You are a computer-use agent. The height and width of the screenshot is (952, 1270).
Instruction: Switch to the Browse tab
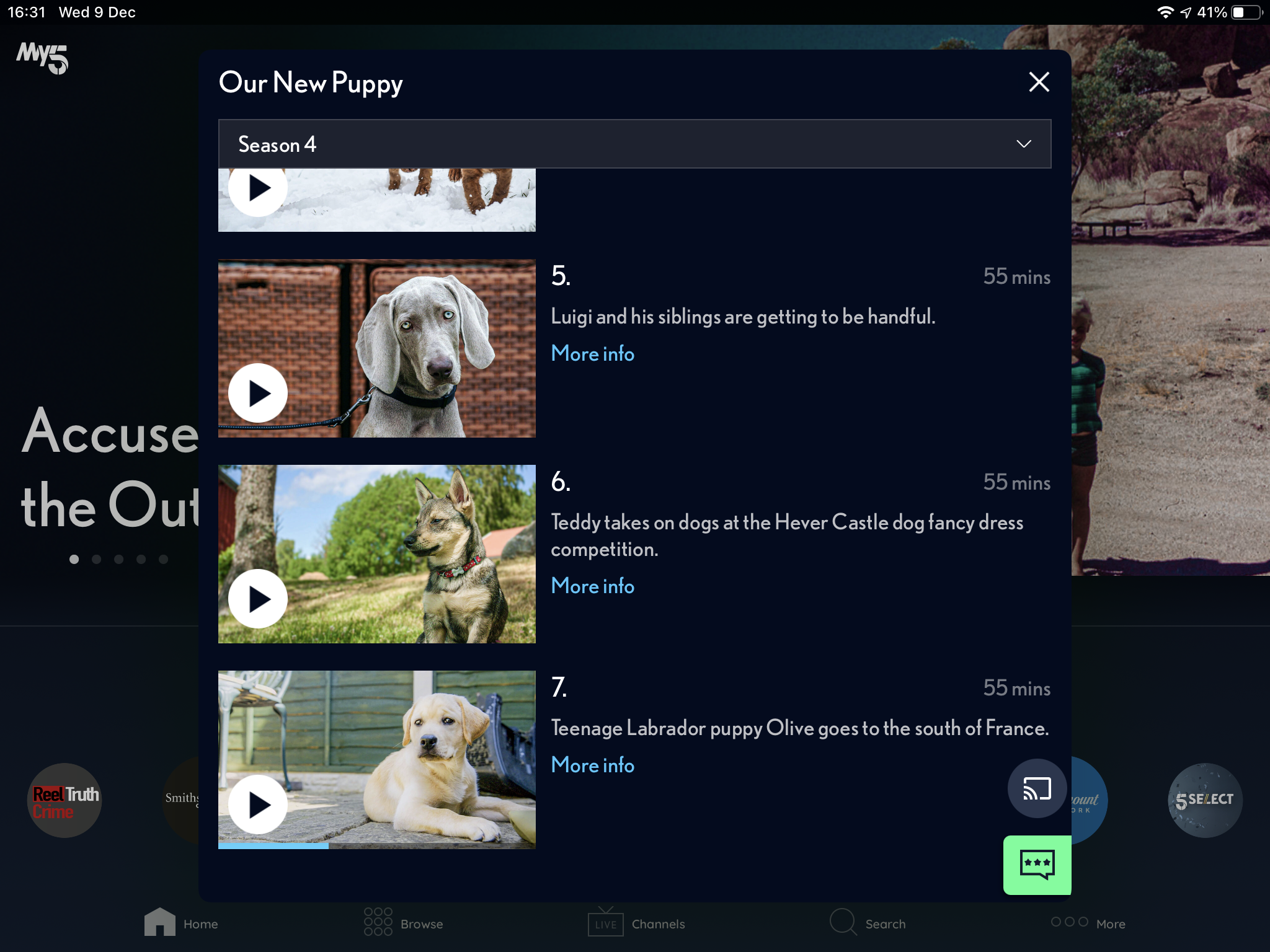404,923
